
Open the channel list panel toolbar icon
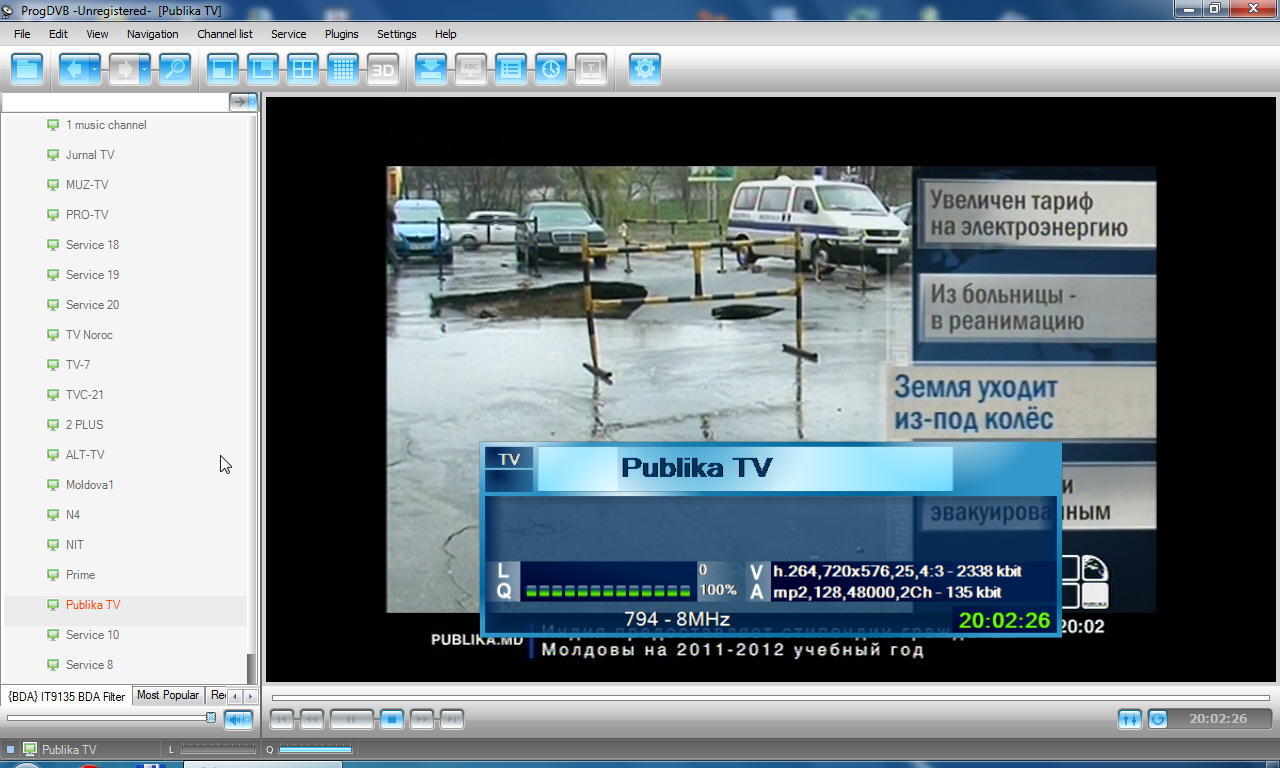(x=28, y=69)
